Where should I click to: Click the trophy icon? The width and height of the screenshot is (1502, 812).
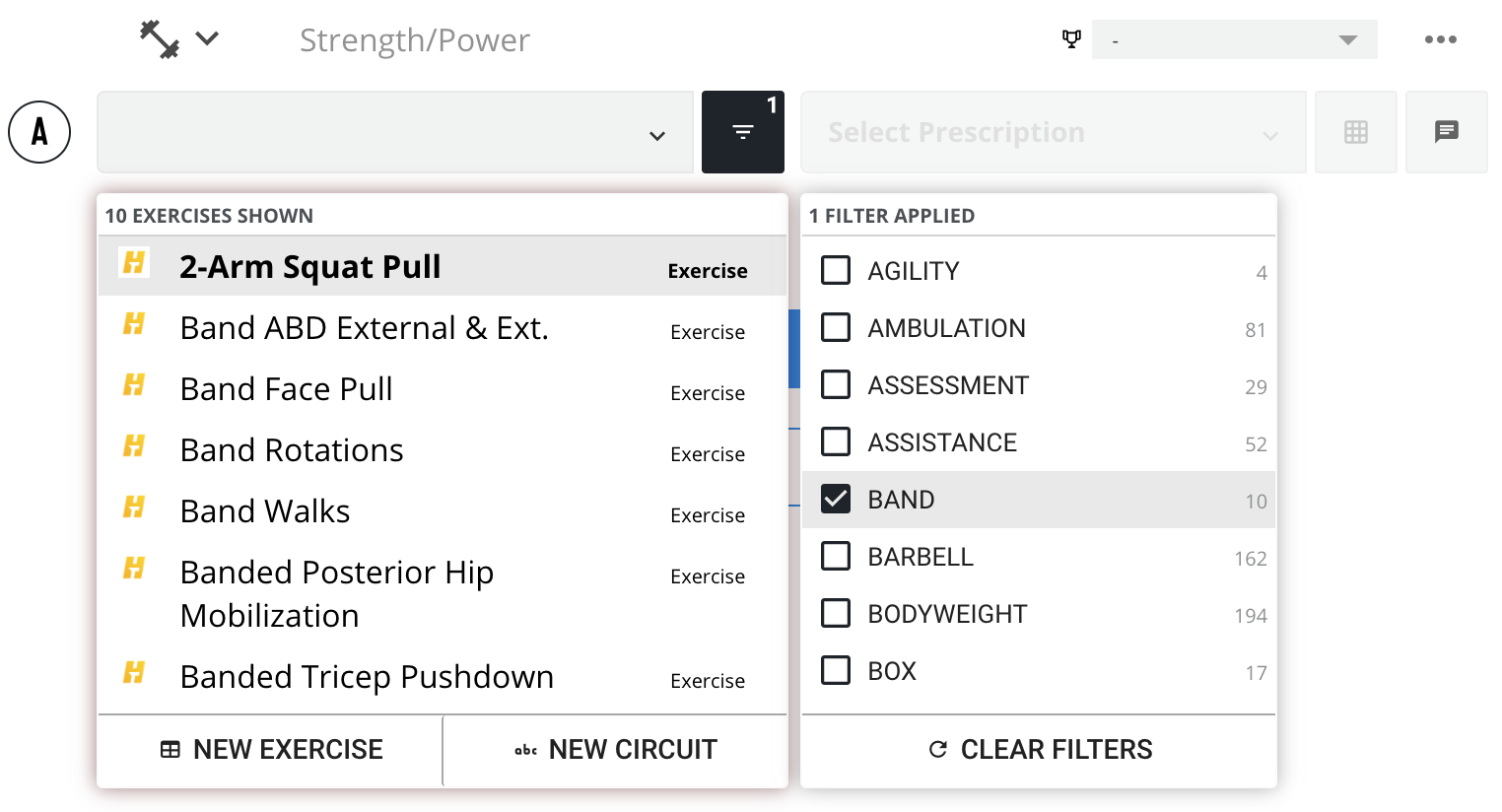click(1071, 39)
